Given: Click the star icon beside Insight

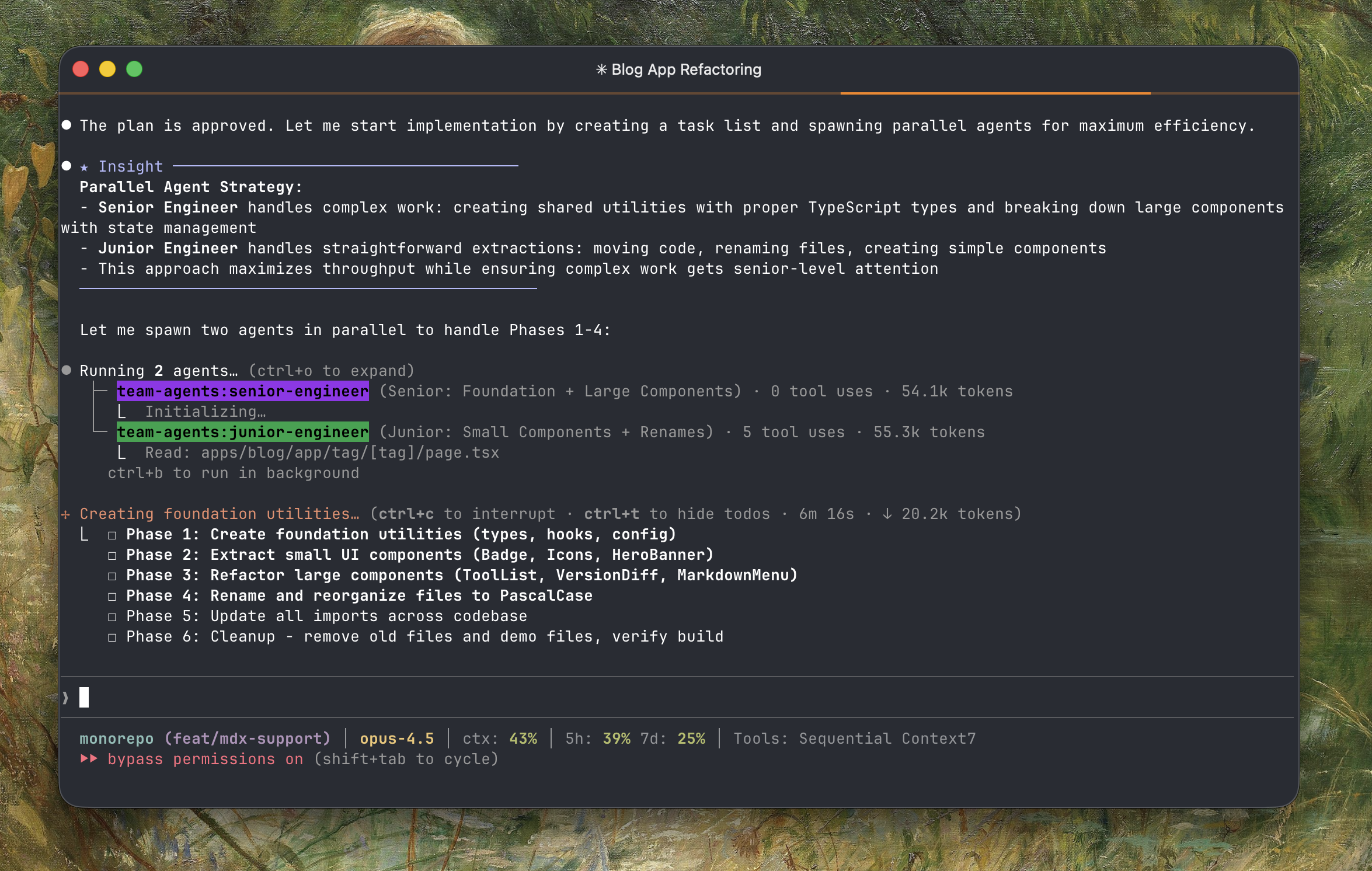Looking at the screenshot, I should pos(84,168).
